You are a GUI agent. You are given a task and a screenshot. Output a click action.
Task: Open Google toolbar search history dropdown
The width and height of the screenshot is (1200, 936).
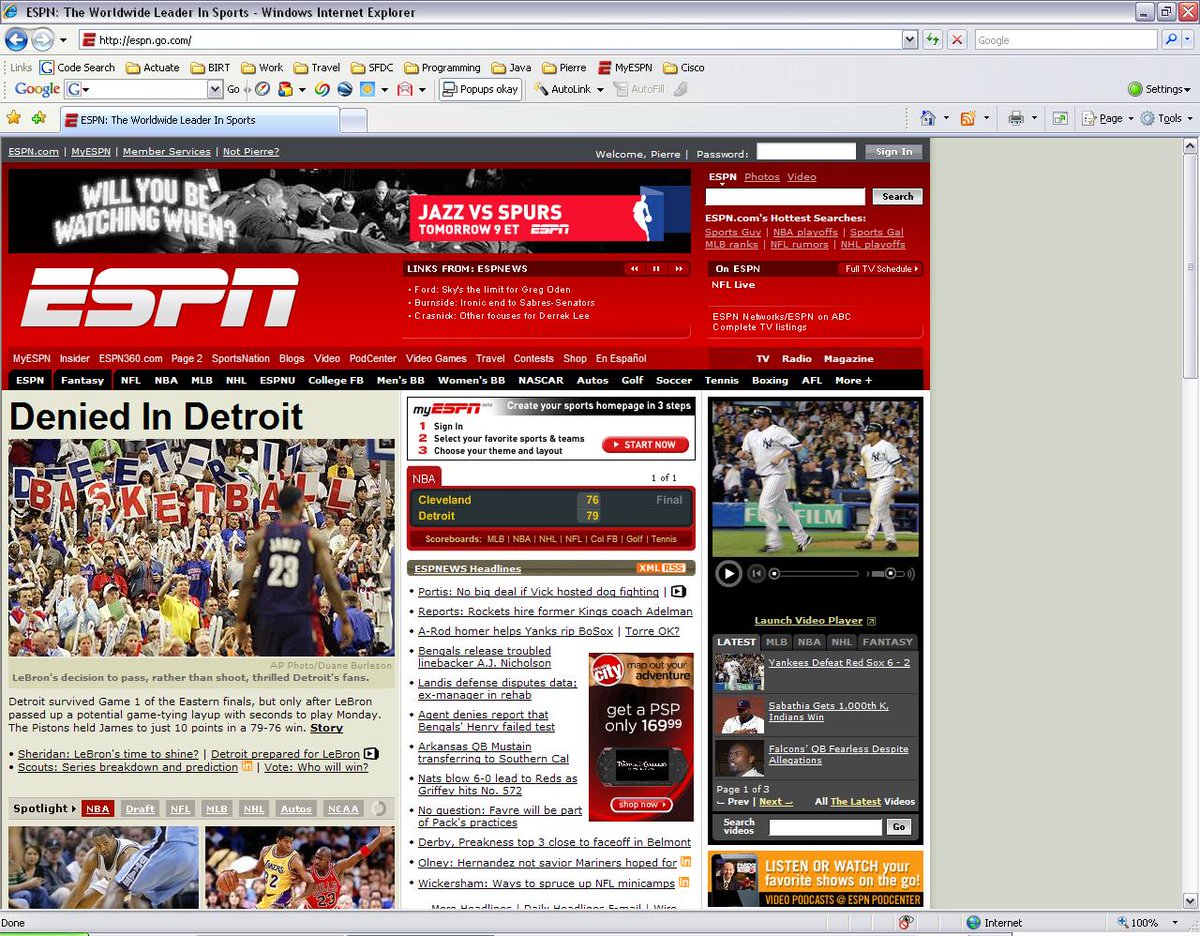coord(215,89)
